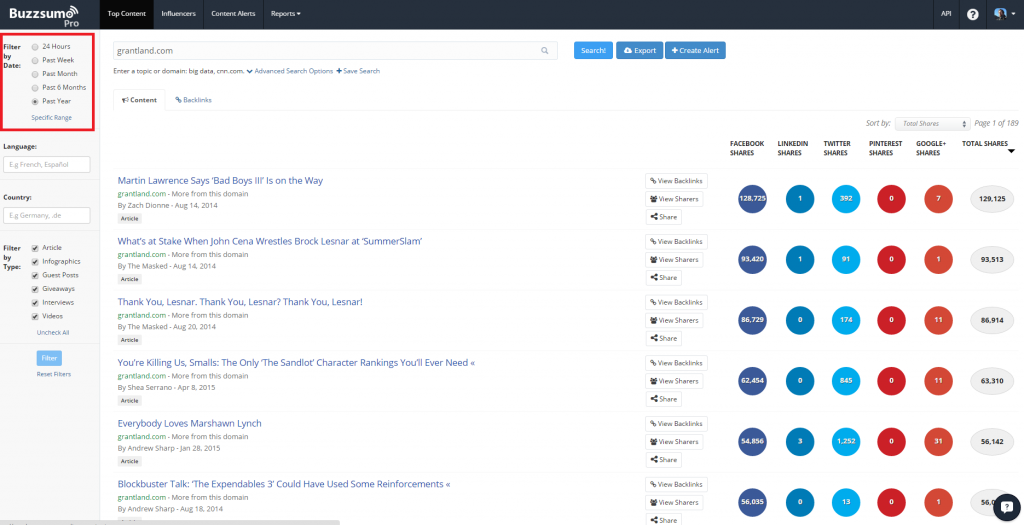Click View Sharers for Everybody Loves Marshawn Lynch
The height and width of the screenshot is (525, 1024).
[674, 441]
